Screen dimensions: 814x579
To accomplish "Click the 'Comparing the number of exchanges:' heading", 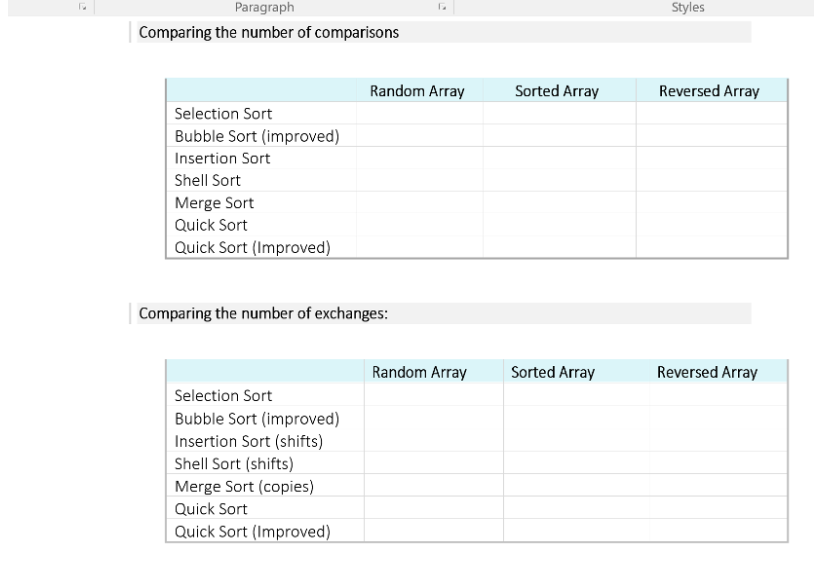I will (x=263, y=313).
